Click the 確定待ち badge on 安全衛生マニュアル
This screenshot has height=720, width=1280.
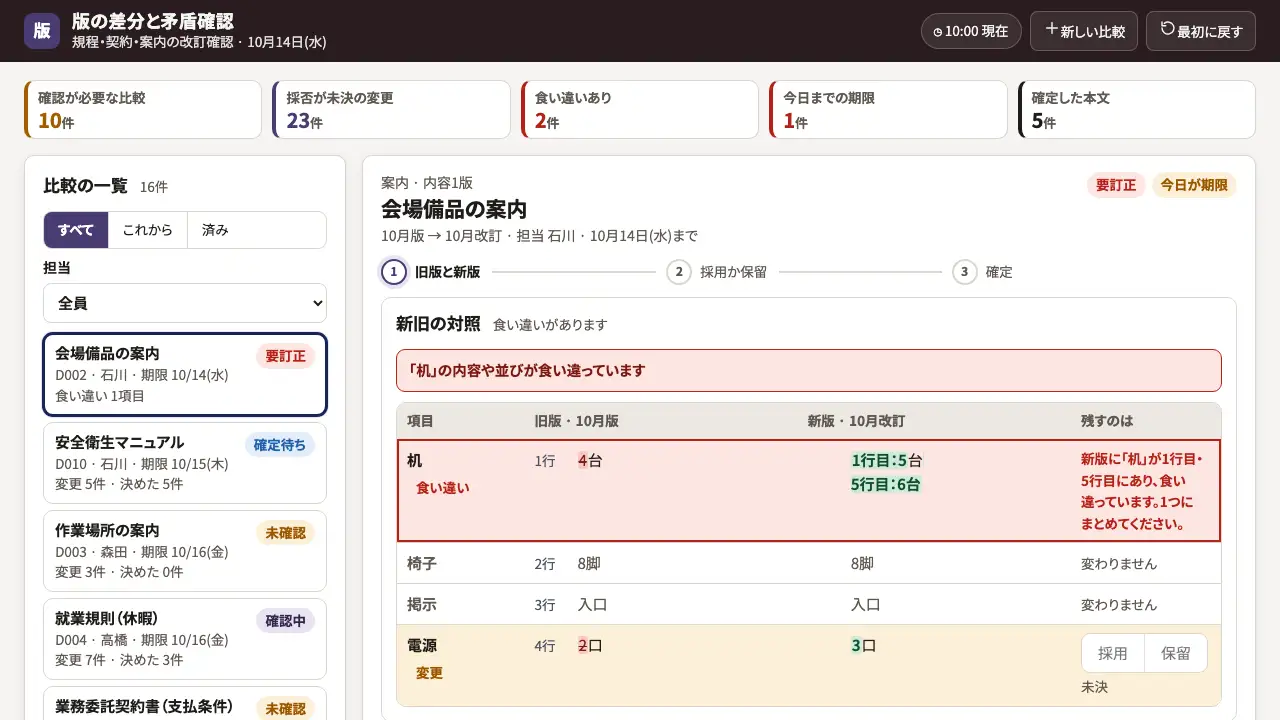point(280,445)
